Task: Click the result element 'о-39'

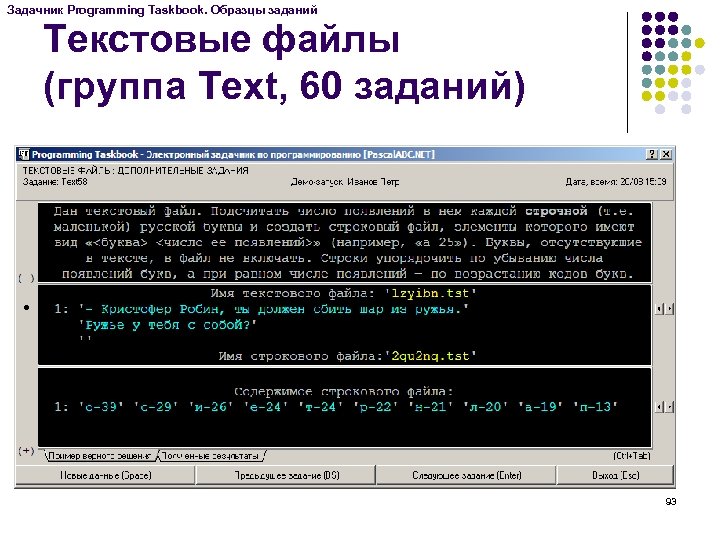Action: 101,407
